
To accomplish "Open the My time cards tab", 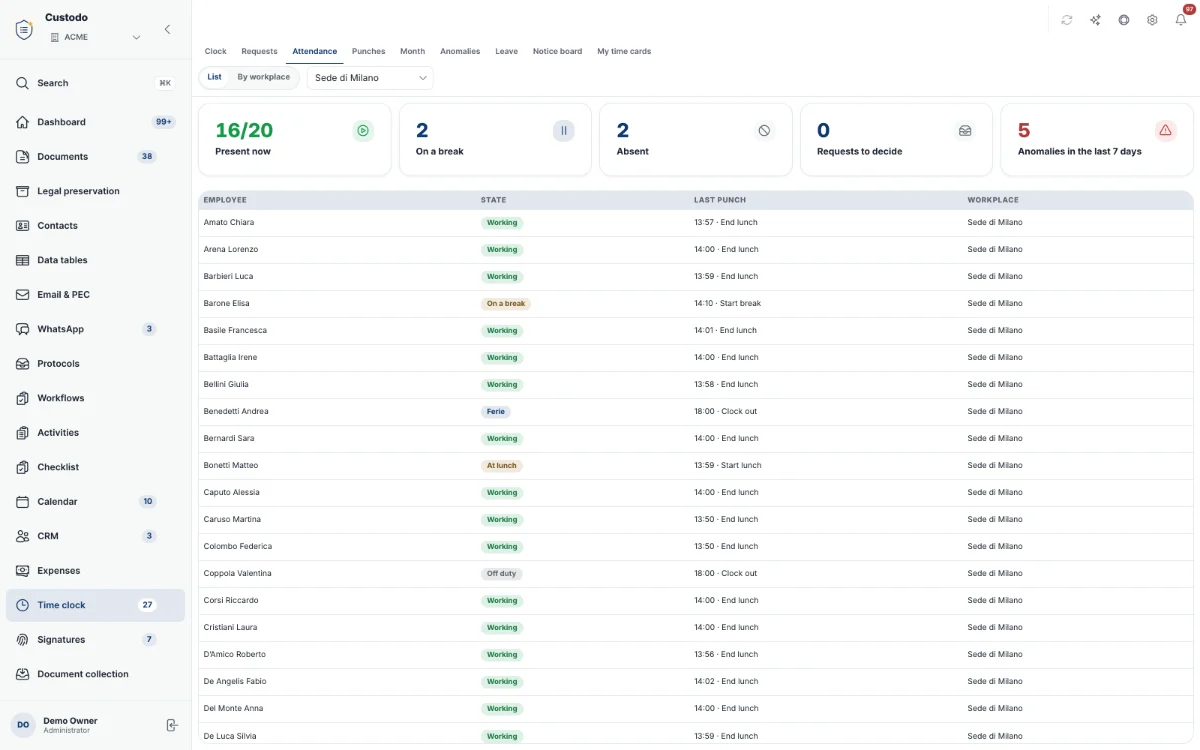I will [x=624, y=51].
